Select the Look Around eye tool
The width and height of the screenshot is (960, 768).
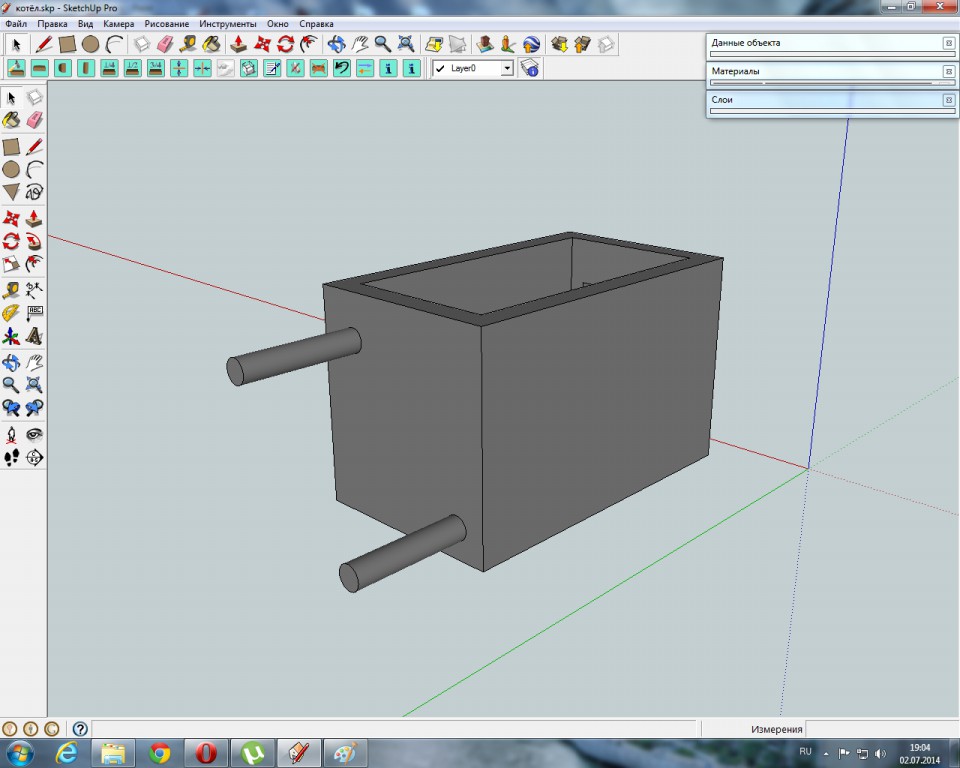pos(34,435)
